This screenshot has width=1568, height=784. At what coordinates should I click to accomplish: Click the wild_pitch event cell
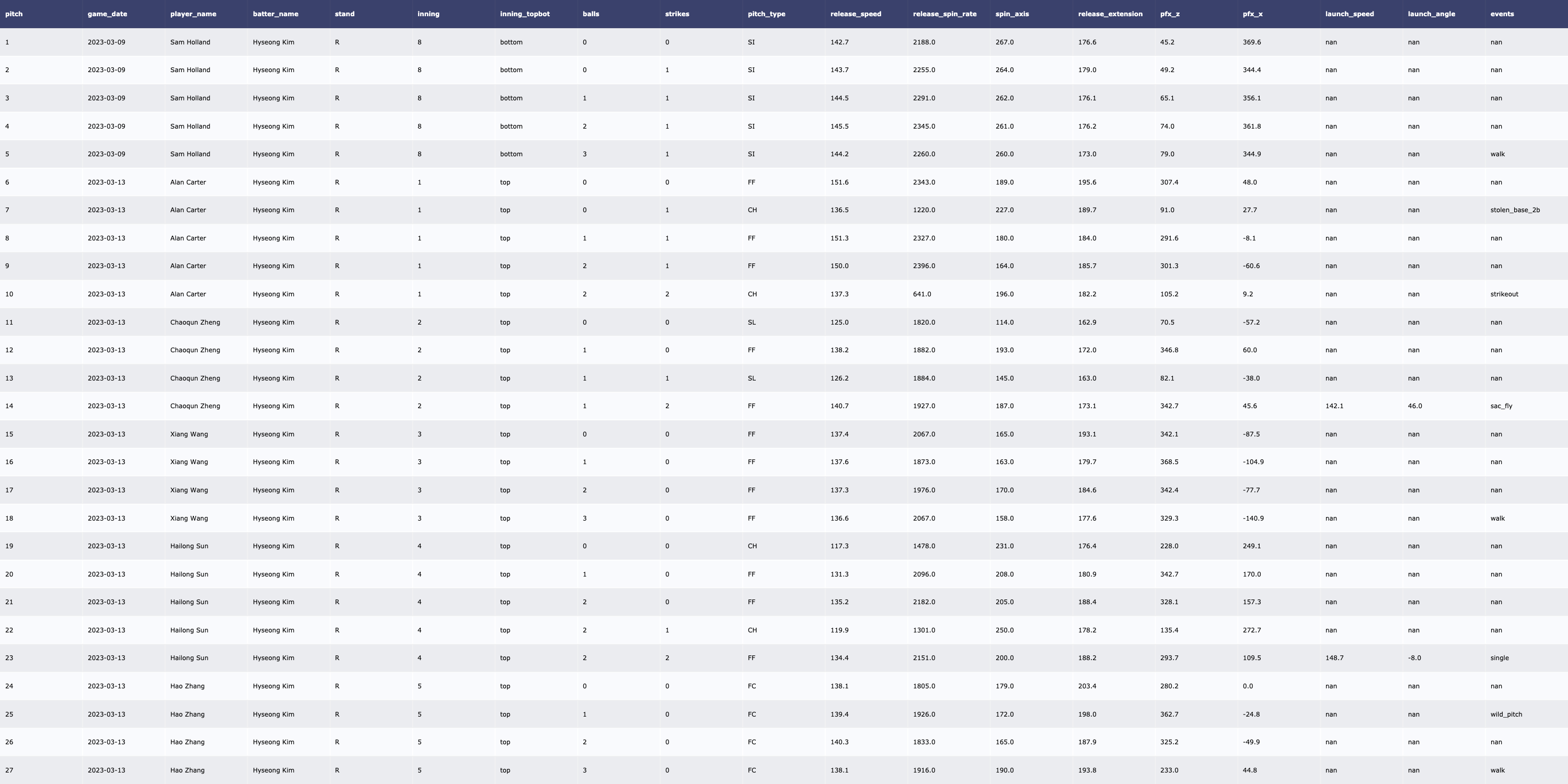[1506, 714]
